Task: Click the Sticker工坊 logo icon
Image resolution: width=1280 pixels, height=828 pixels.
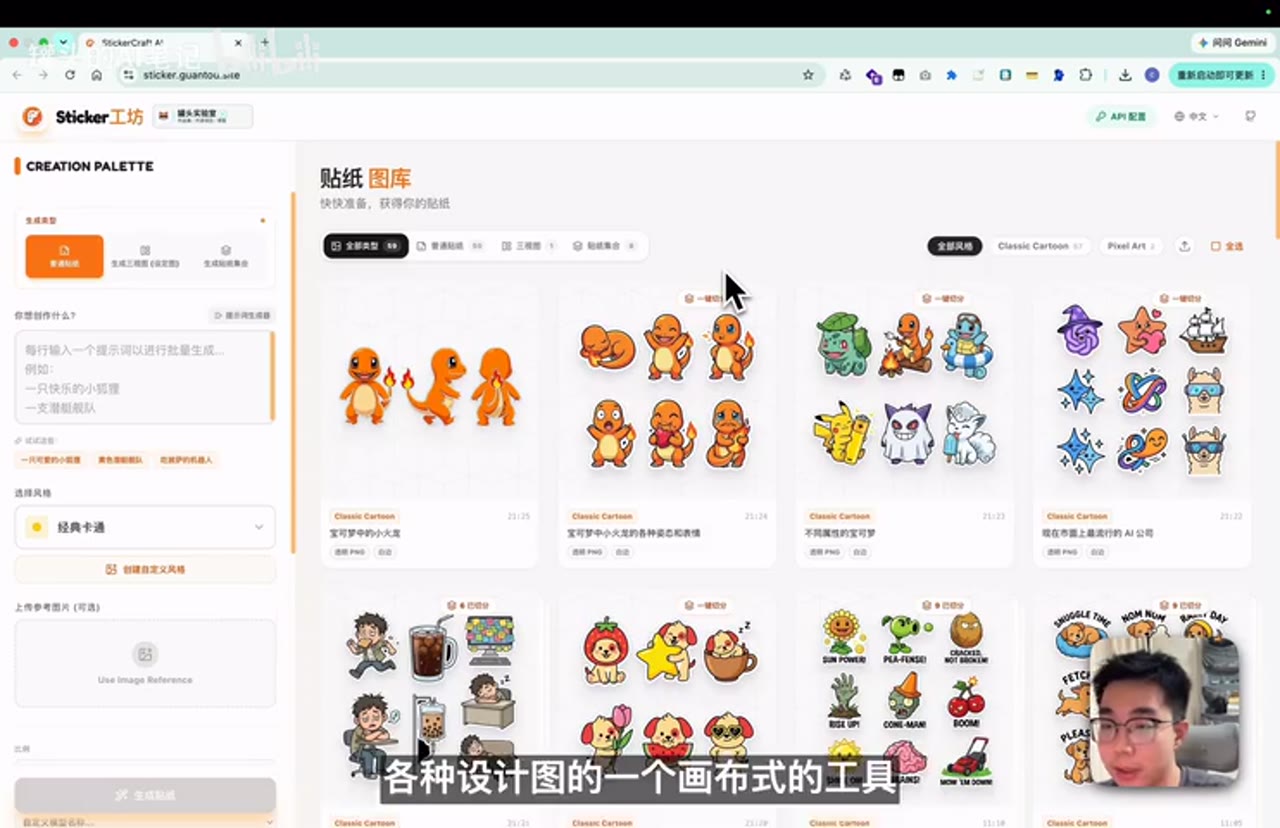Action: coord(33,117)
